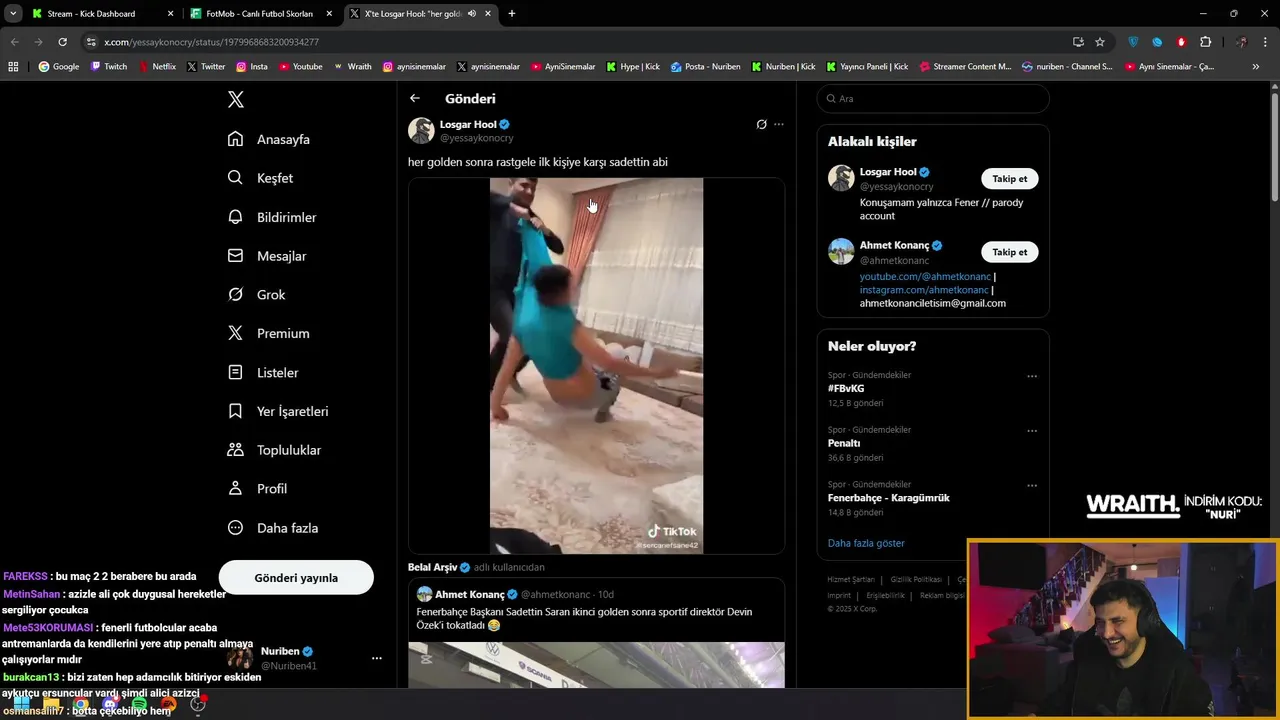1280x720 pixels.
Task: Click Gönderi yayınla button
Action: tap(296, 577)
